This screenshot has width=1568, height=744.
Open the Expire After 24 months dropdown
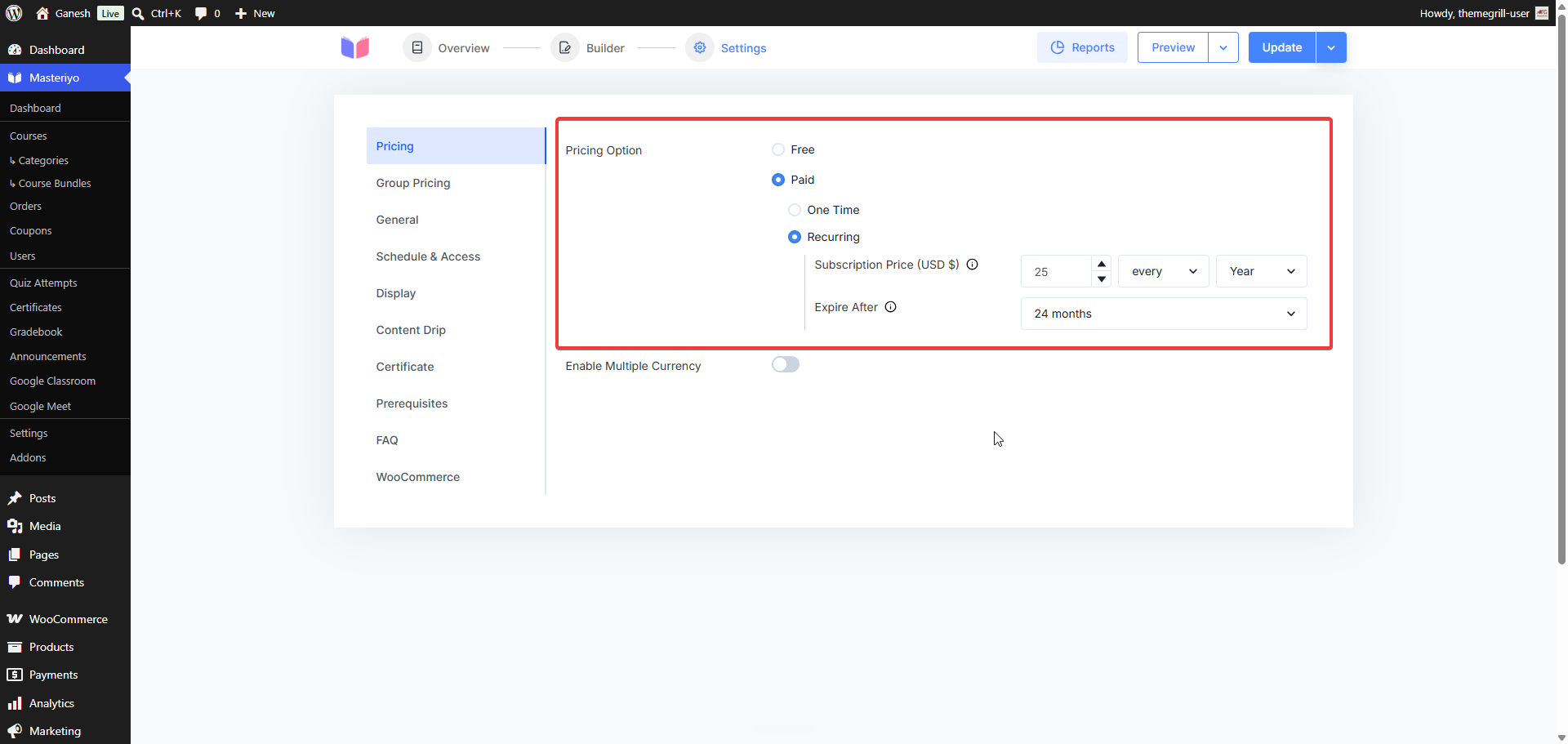click(1164, 314)
